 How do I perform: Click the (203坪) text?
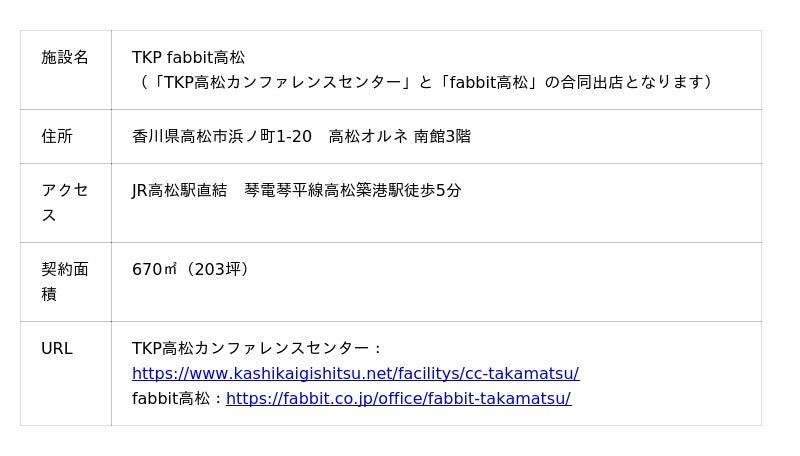(215, 269)
